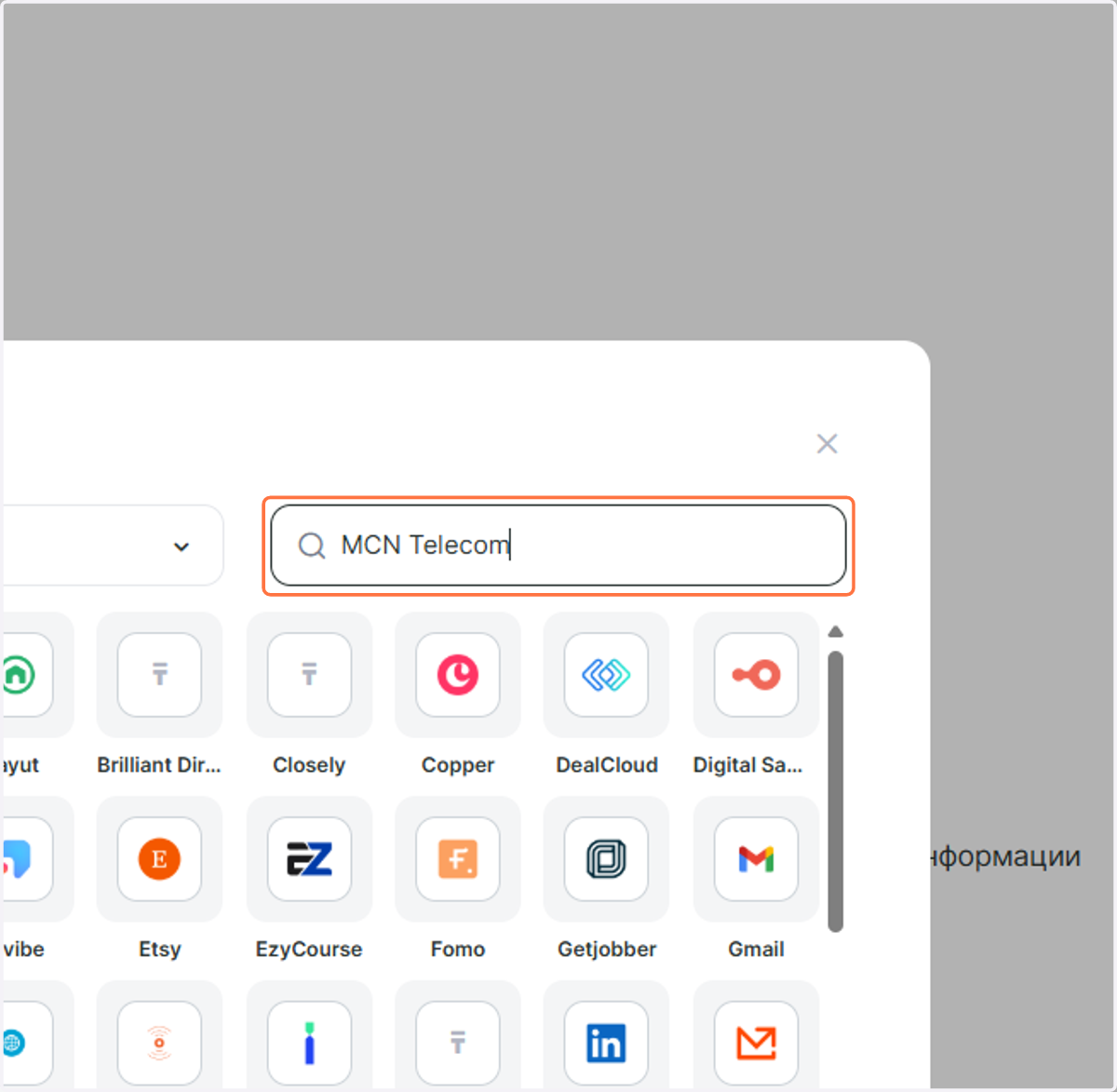Select the orange signal beacon app icon
The image size is (1117, 1092).
pyautogui.click(x=159, y=1043)
